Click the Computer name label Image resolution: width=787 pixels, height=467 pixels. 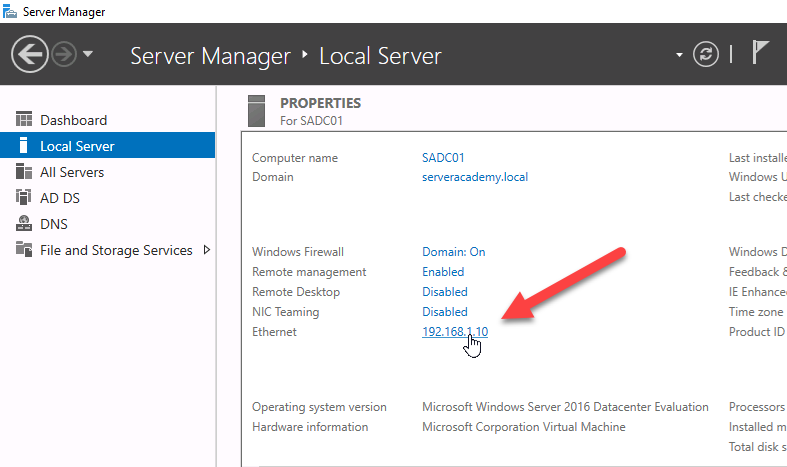[295, 158]
